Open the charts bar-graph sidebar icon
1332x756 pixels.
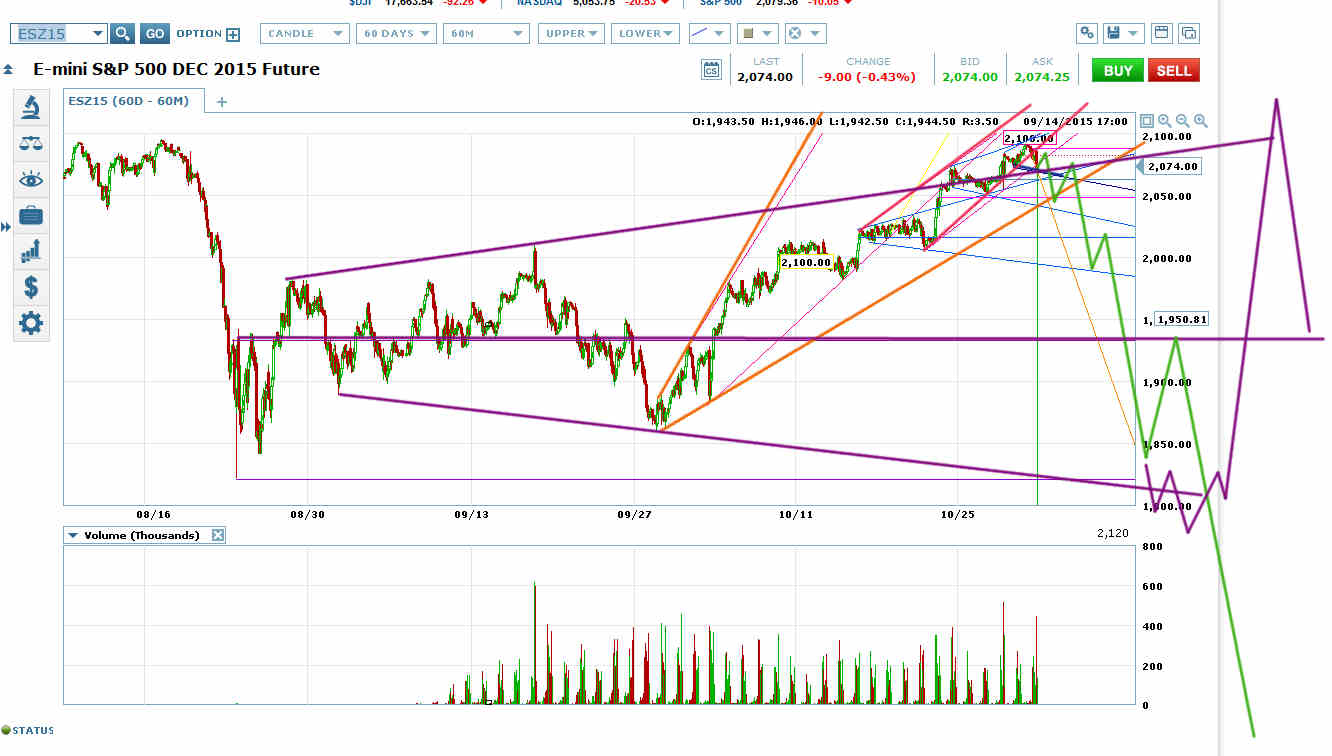(x=31, y=251)
